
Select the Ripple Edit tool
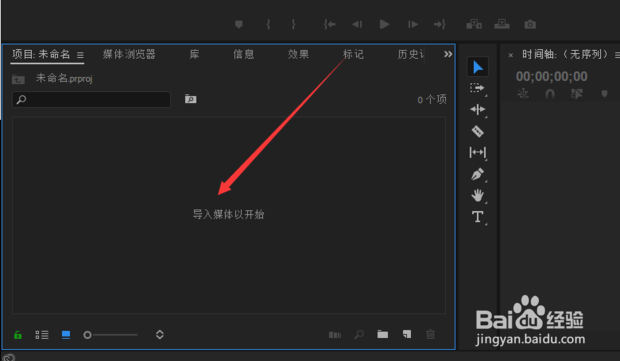click(478, 110)
